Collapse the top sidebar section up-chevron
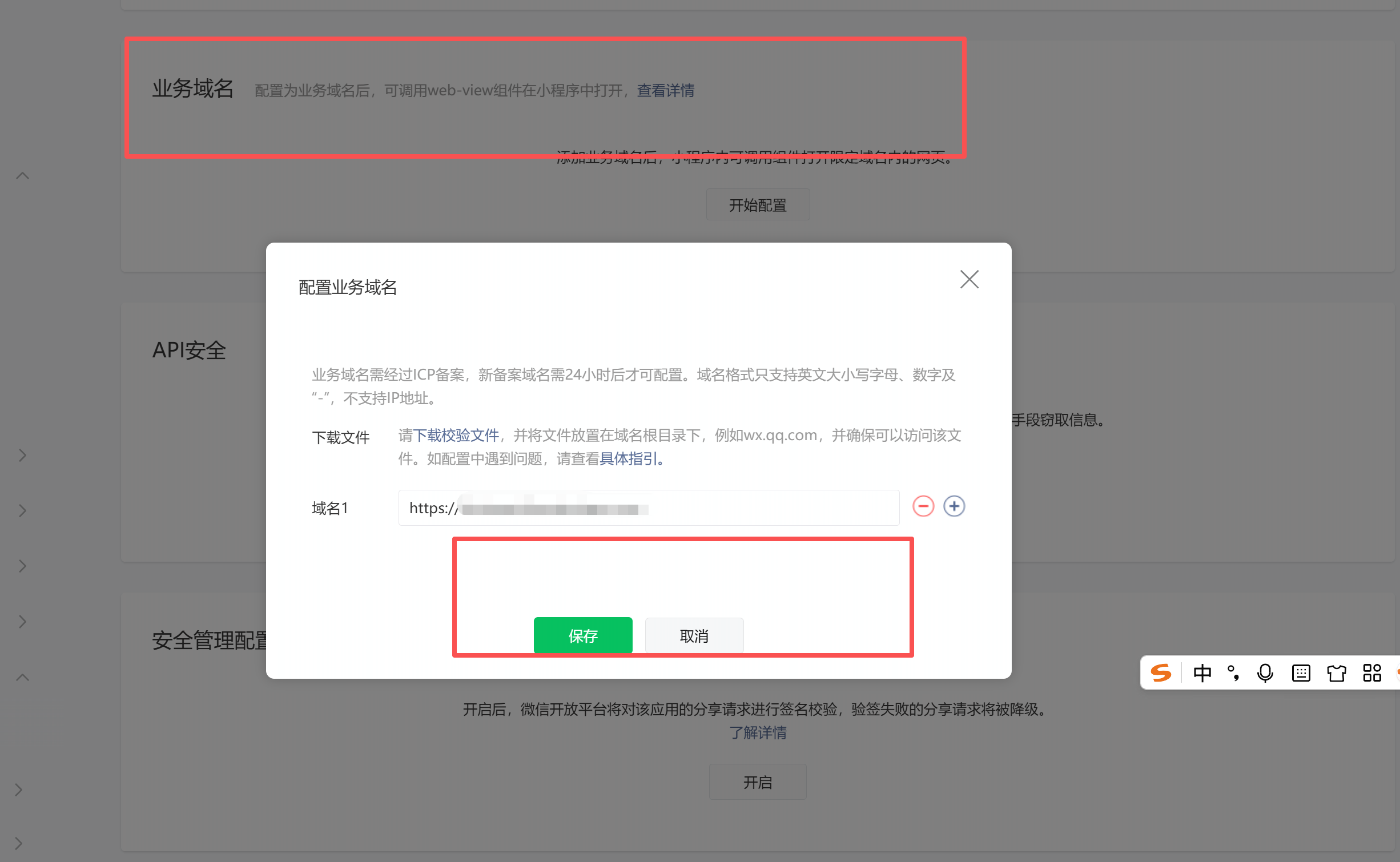The height and width of the screenshot is (862, 1400). [x=22, y=176]
